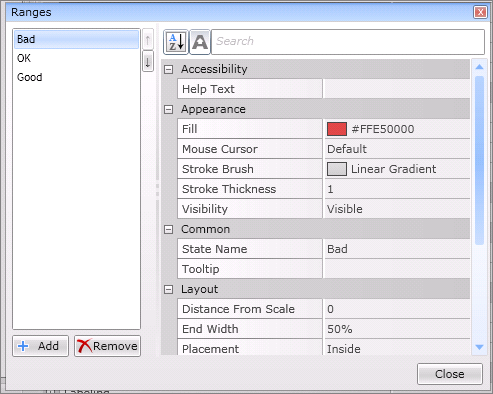493x394 pixels.
Task: Open the red Fill color swatch
Action: click(337, 129)
